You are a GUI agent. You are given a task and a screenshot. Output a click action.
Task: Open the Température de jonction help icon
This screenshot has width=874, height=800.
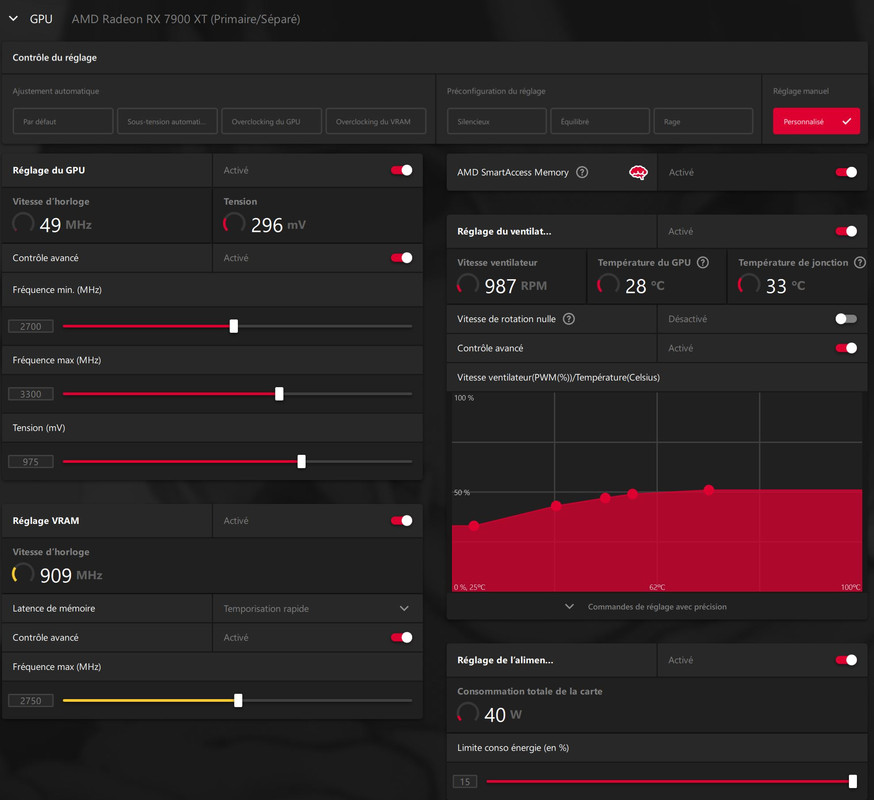[860, 263]
